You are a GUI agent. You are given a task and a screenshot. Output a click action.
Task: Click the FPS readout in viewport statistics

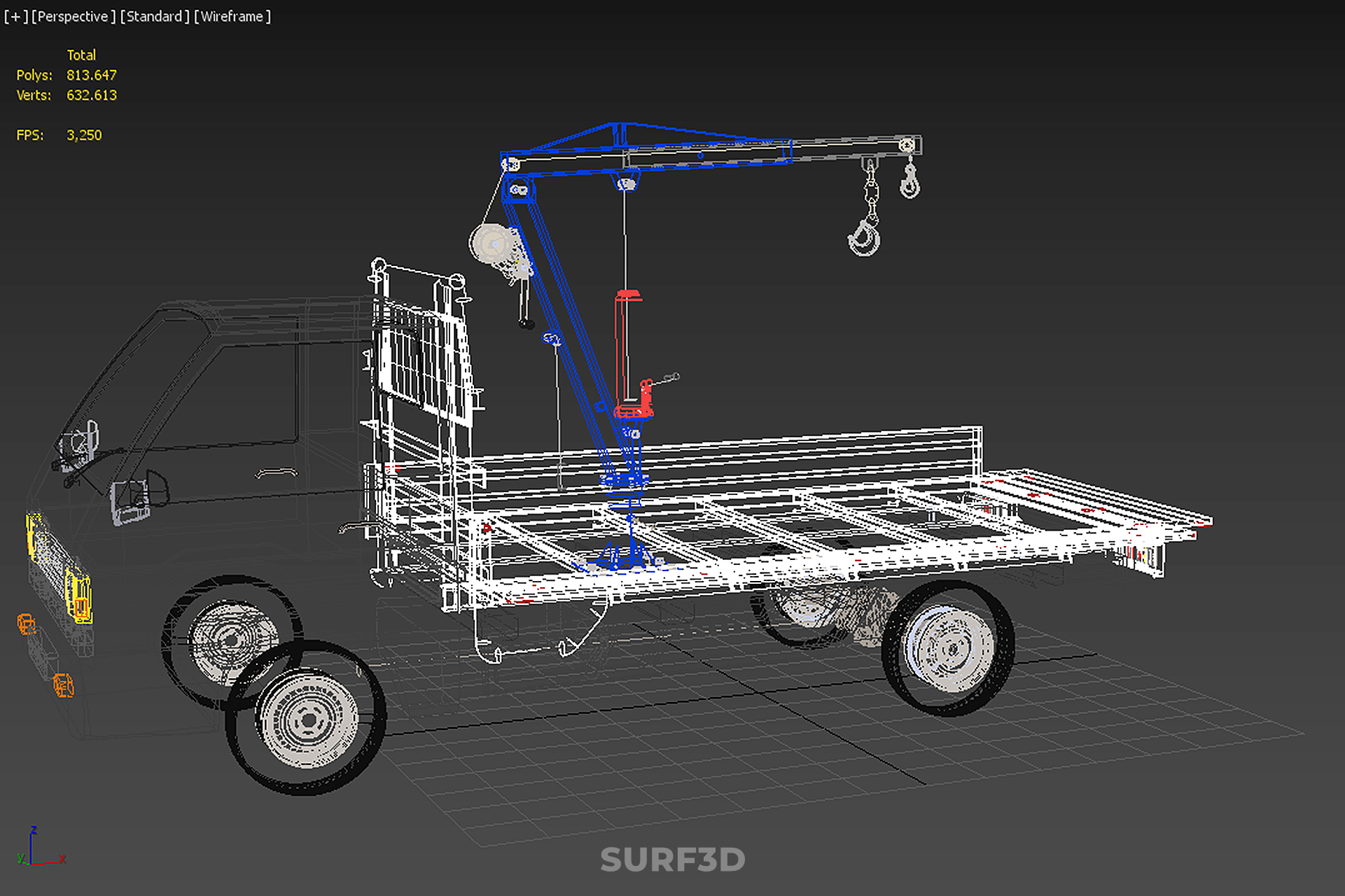(83, 135)
